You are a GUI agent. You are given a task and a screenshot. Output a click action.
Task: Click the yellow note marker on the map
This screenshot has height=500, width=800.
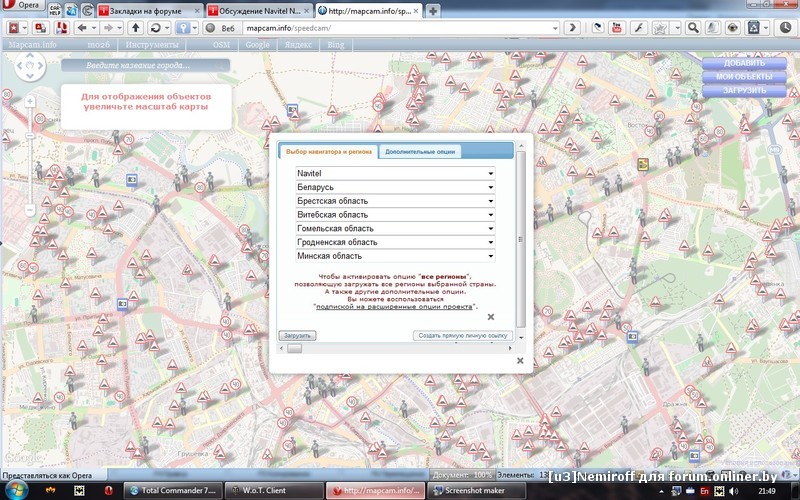[x=643, y=164]
